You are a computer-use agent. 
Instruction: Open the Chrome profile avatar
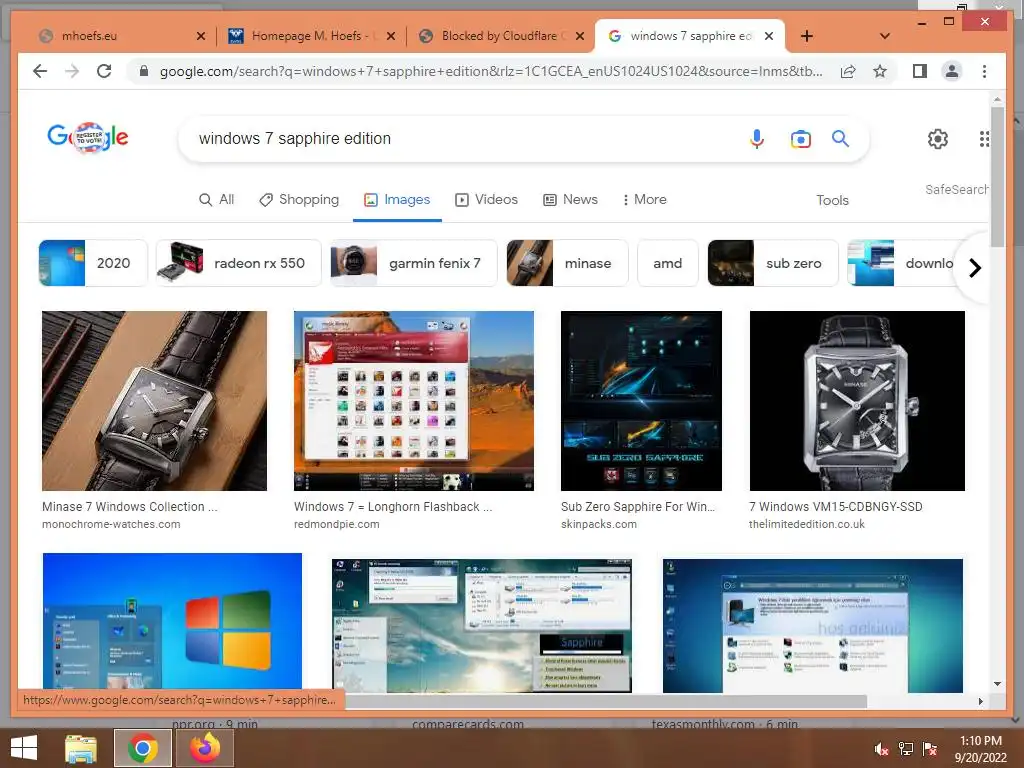[952, 71]
